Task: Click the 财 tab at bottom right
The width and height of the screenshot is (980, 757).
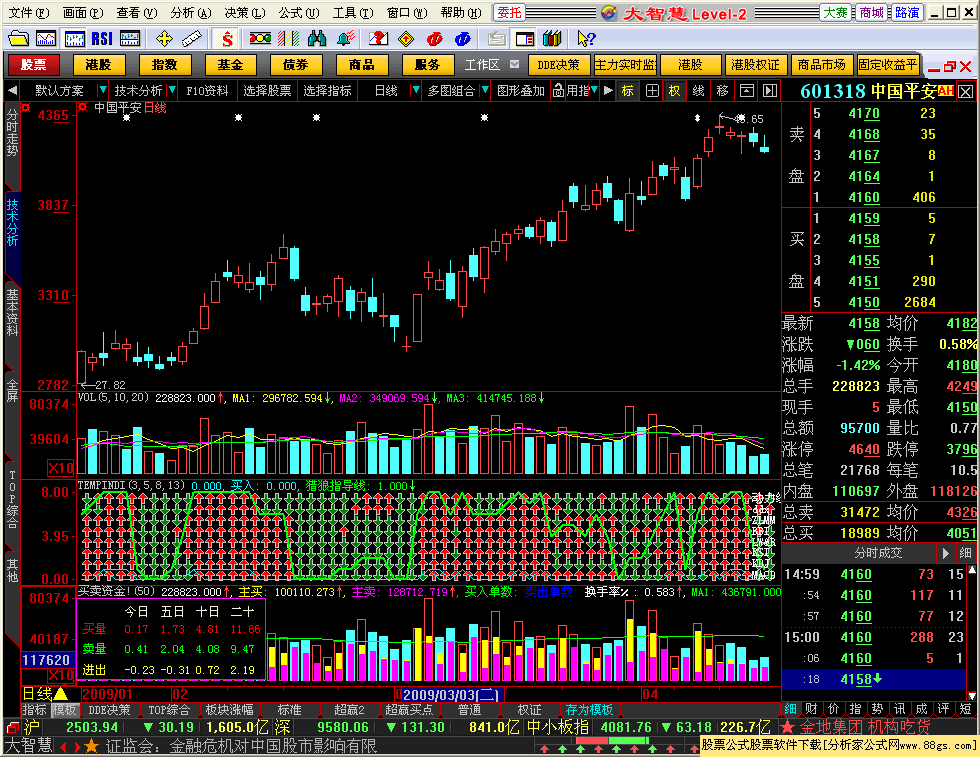Action: coord(811,709)
